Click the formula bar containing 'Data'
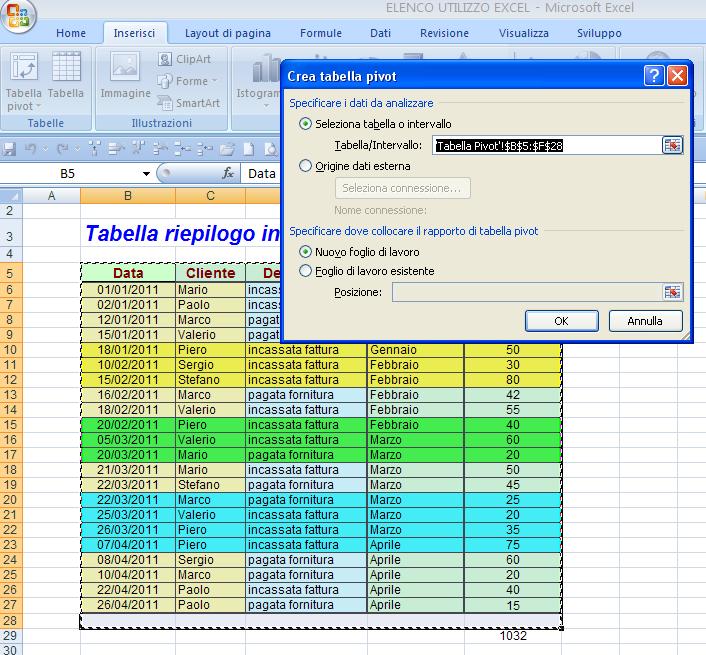 coord(261,173)
